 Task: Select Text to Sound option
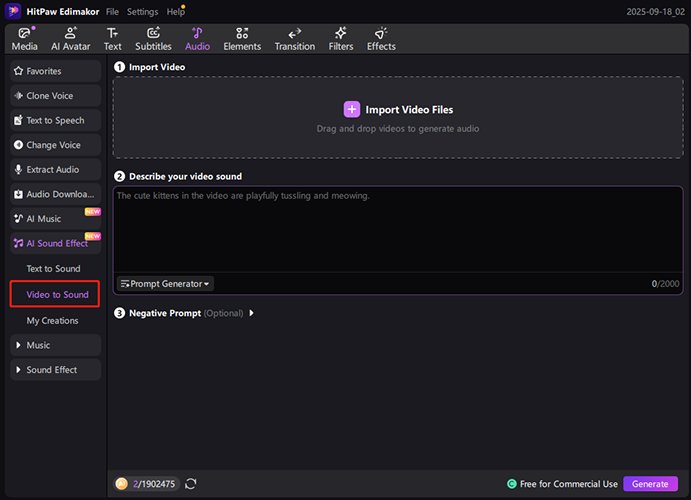(x=54, y=269)
